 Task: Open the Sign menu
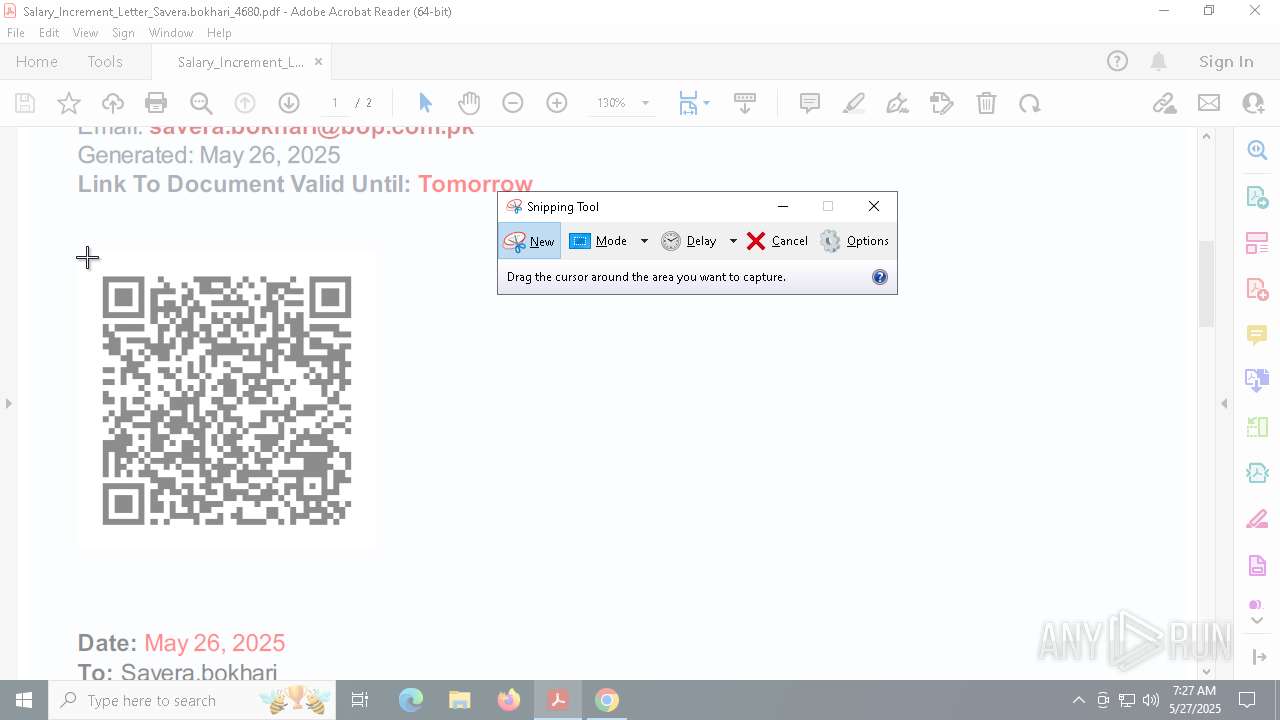[x=124, y=33]
